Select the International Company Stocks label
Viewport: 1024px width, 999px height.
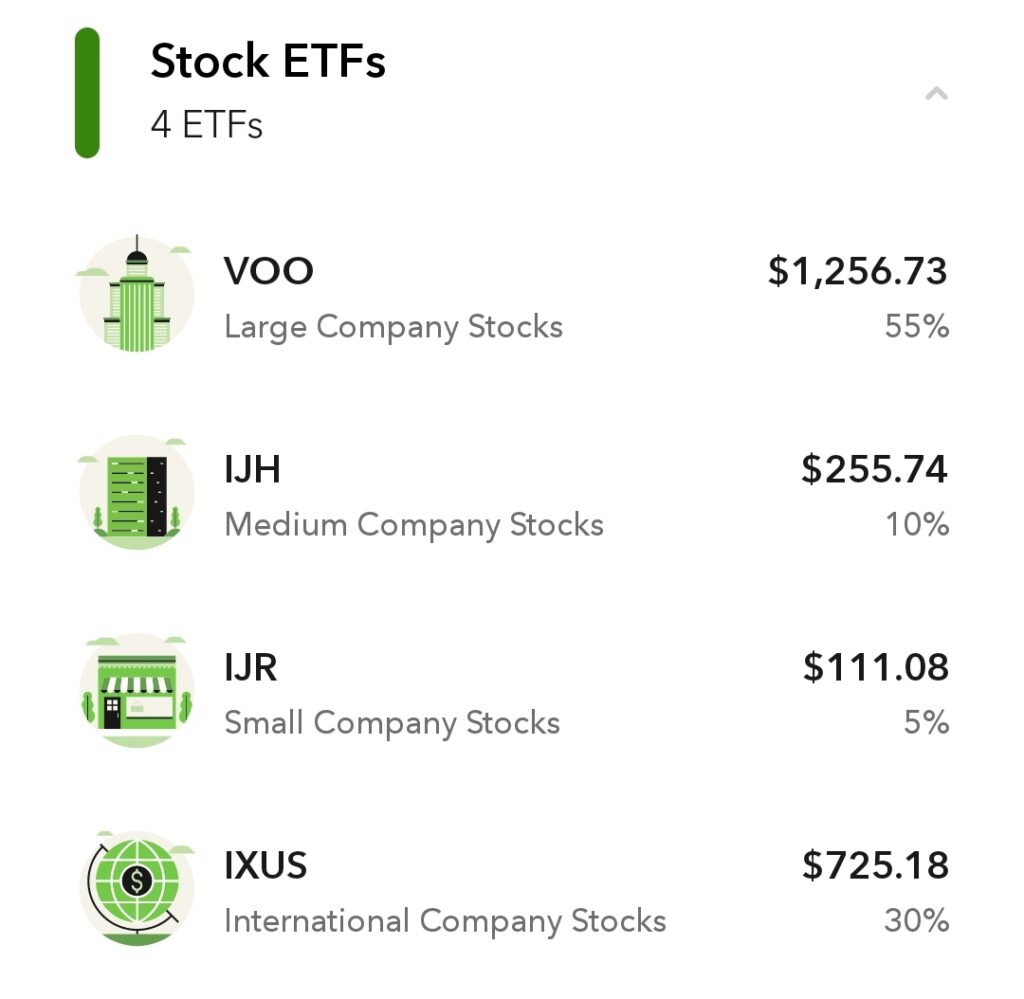[445, 921]
